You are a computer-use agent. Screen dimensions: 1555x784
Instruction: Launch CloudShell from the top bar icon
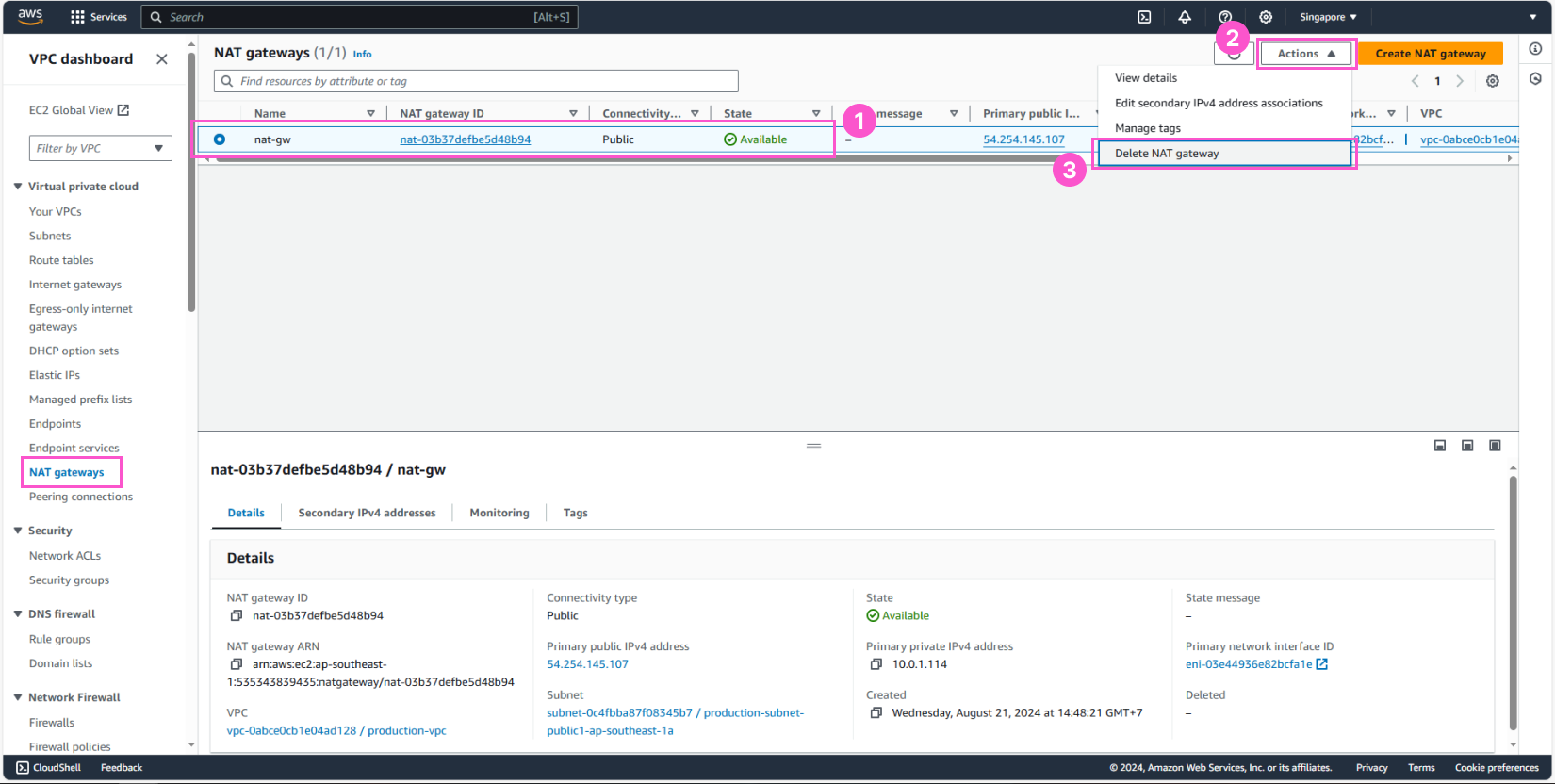(1144, 17)
